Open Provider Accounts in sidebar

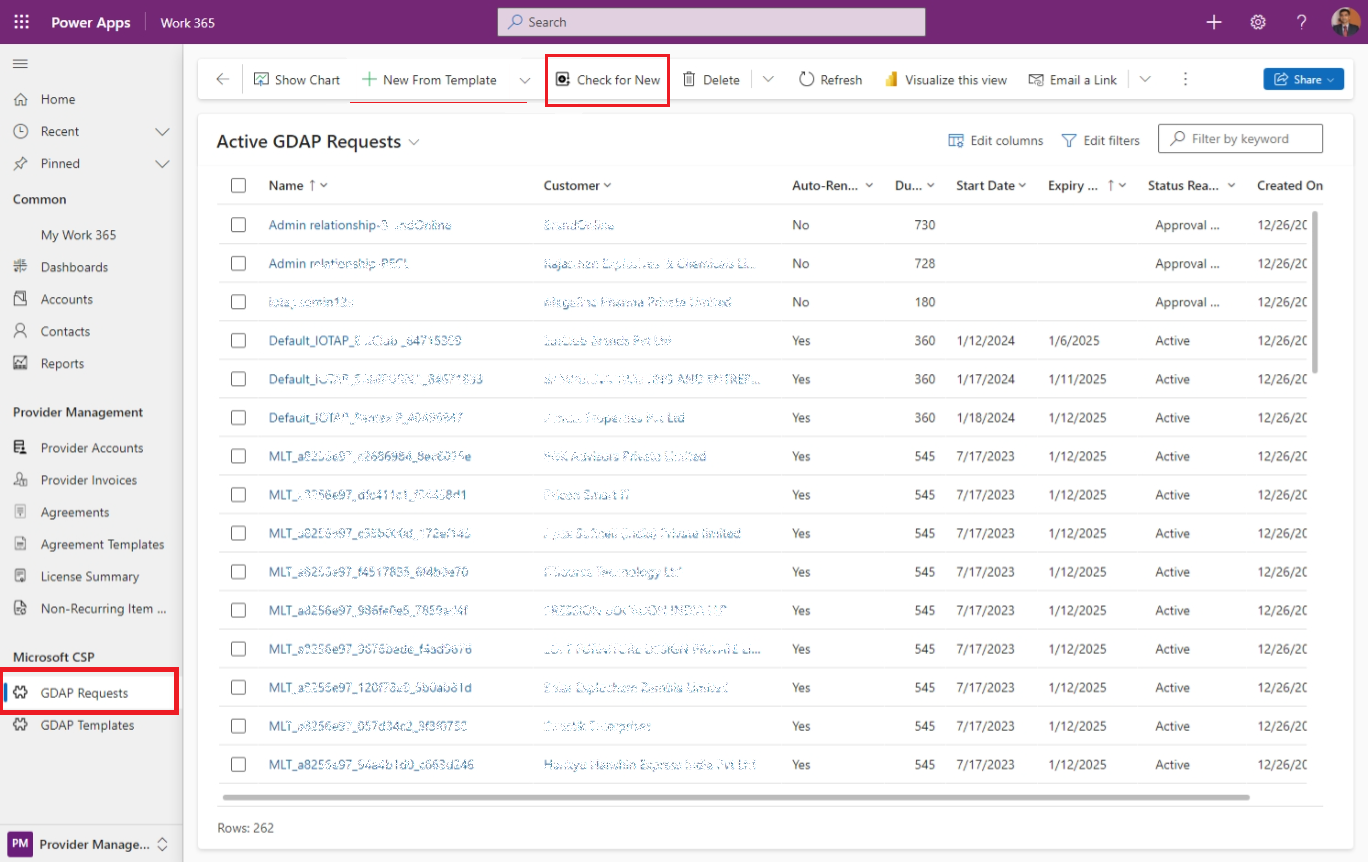point(91,448)
